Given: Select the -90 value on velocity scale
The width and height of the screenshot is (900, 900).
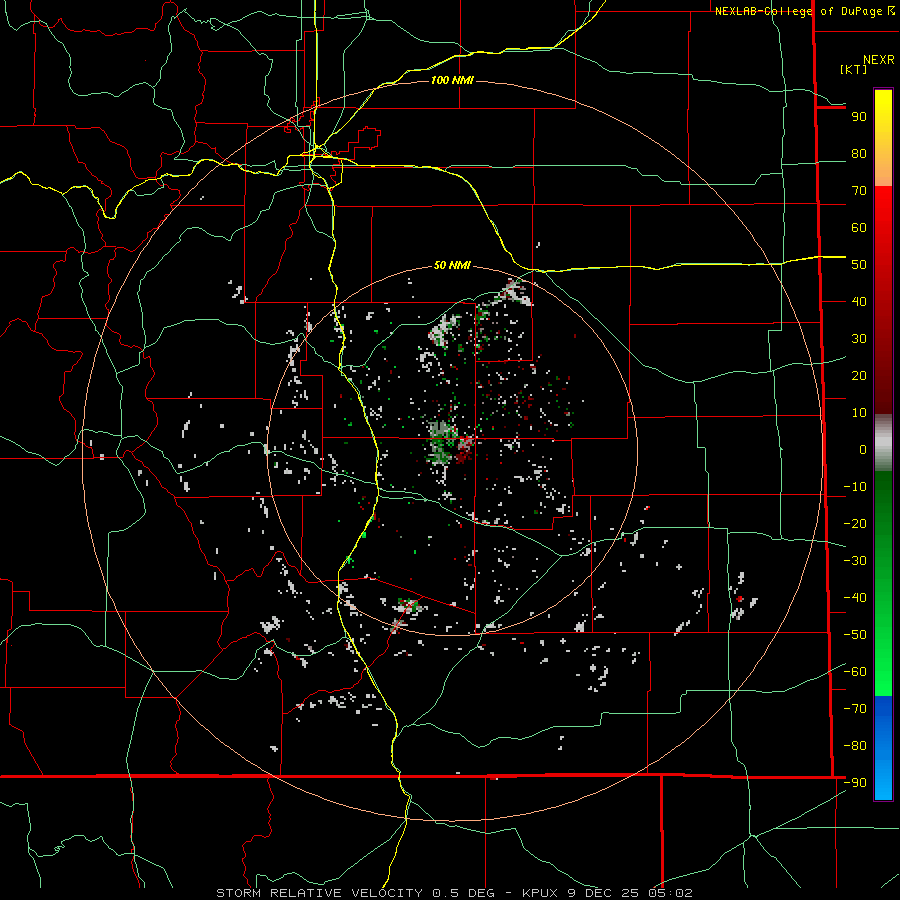Looking at the screenshot, I should click(855, 783).
